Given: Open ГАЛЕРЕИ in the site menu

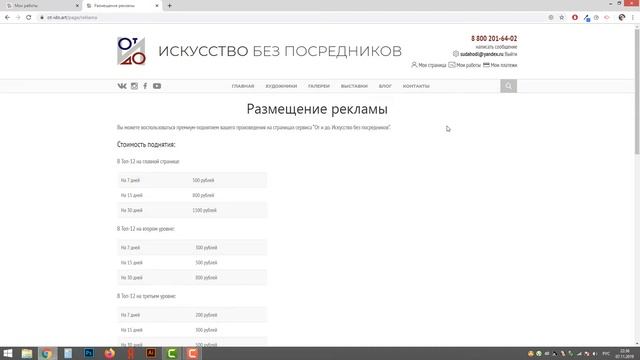Looking at the screenshot, I should (319, 86).
